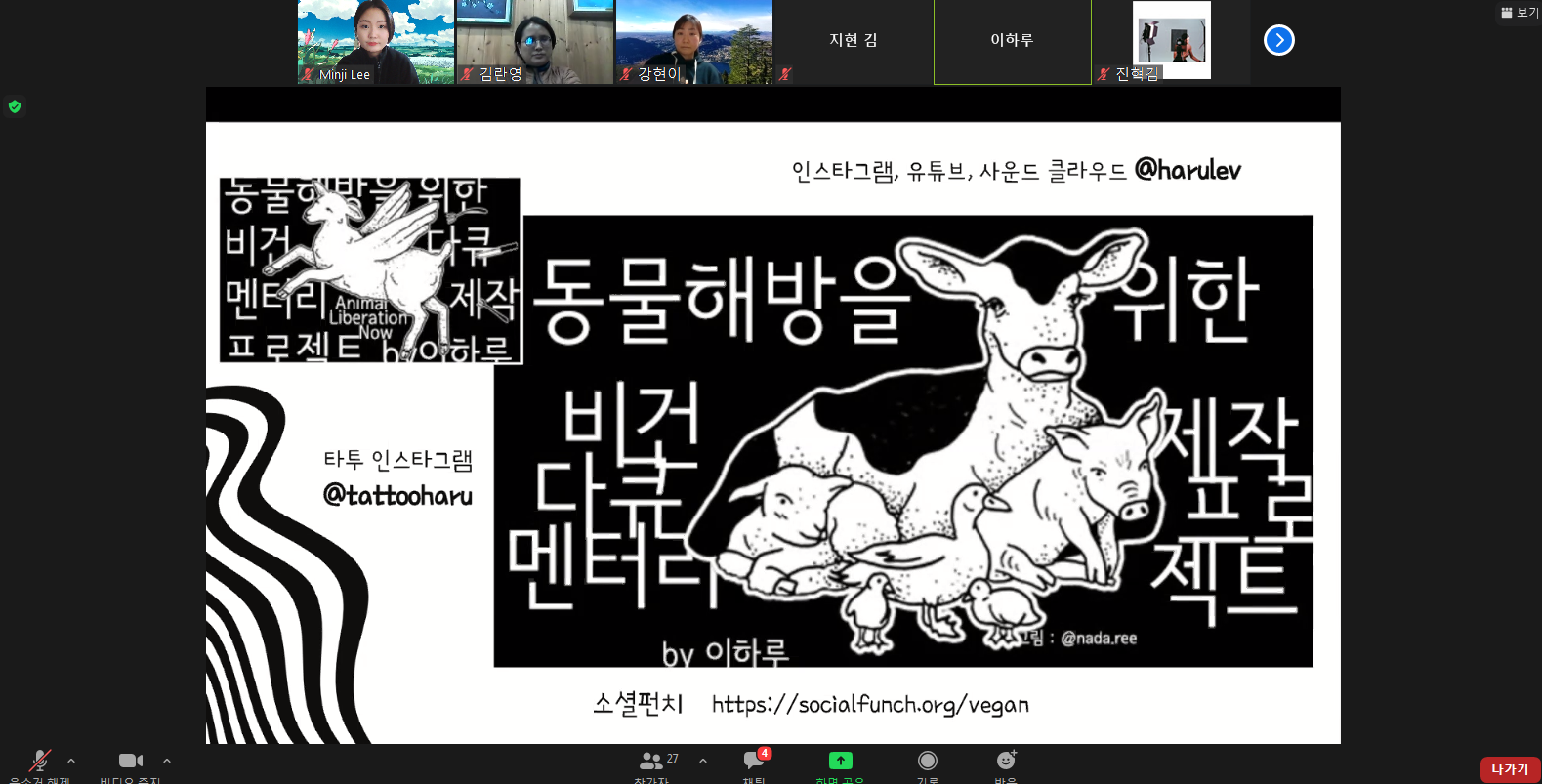Click the muted mic icon on 강현이
1542x784 pixels.
pos(626,74)
